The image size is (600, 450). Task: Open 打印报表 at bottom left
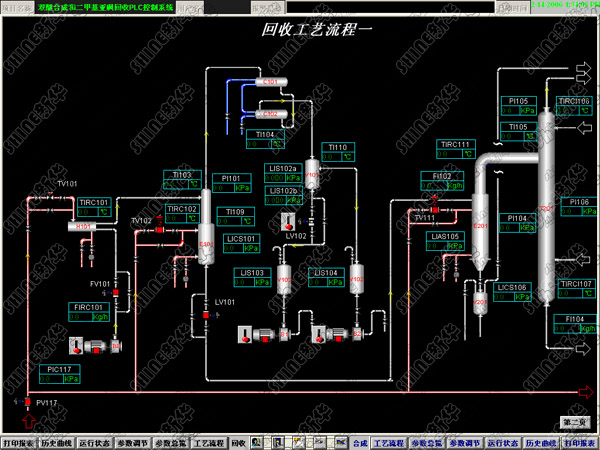pos(19,441)
